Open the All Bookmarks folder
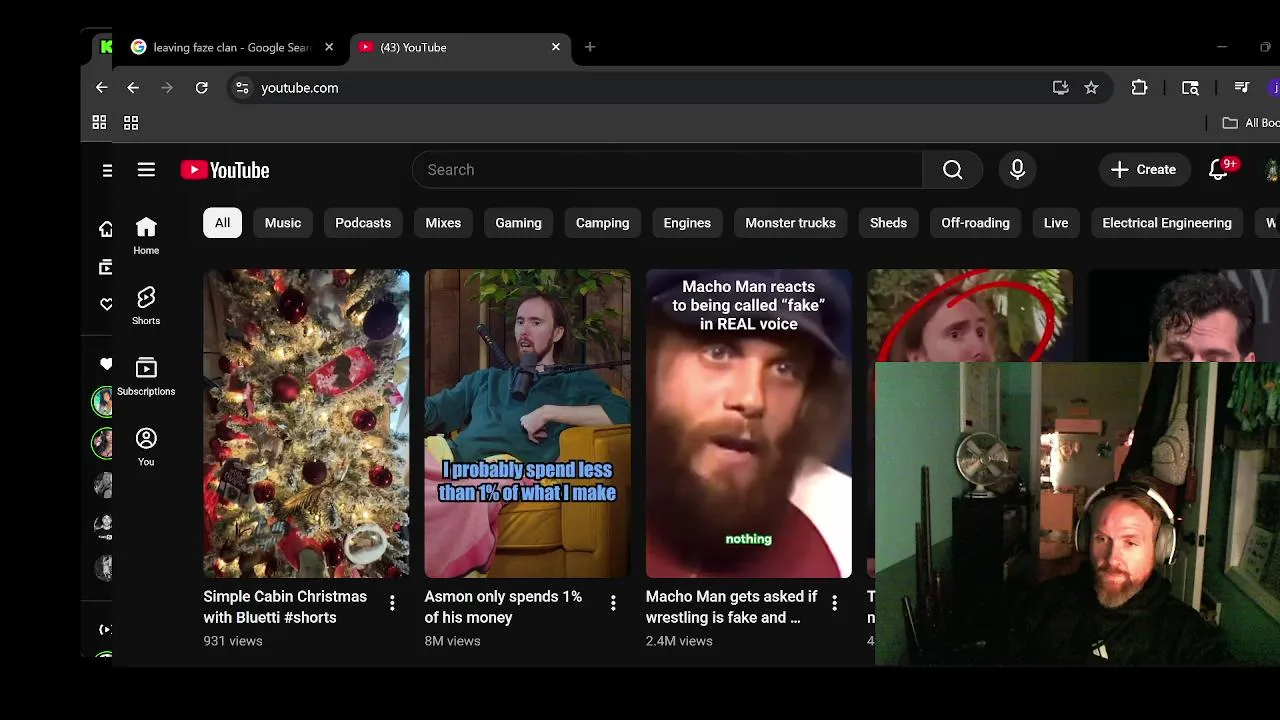The image size is (1280, 720). [1251, 123]
